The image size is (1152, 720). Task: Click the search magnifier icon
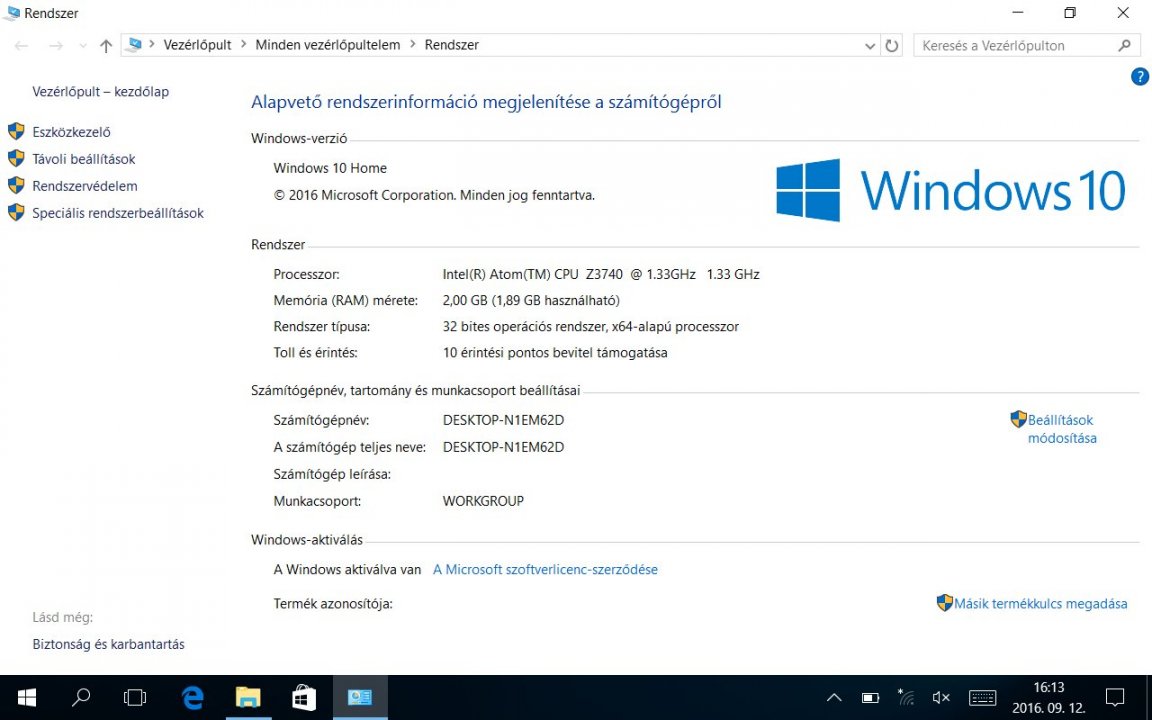[x=1124, y=46]
